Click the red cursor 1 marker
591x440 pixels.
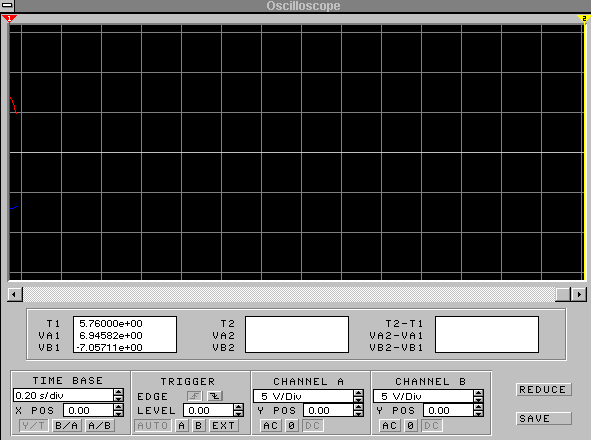[x=9, y=18]
